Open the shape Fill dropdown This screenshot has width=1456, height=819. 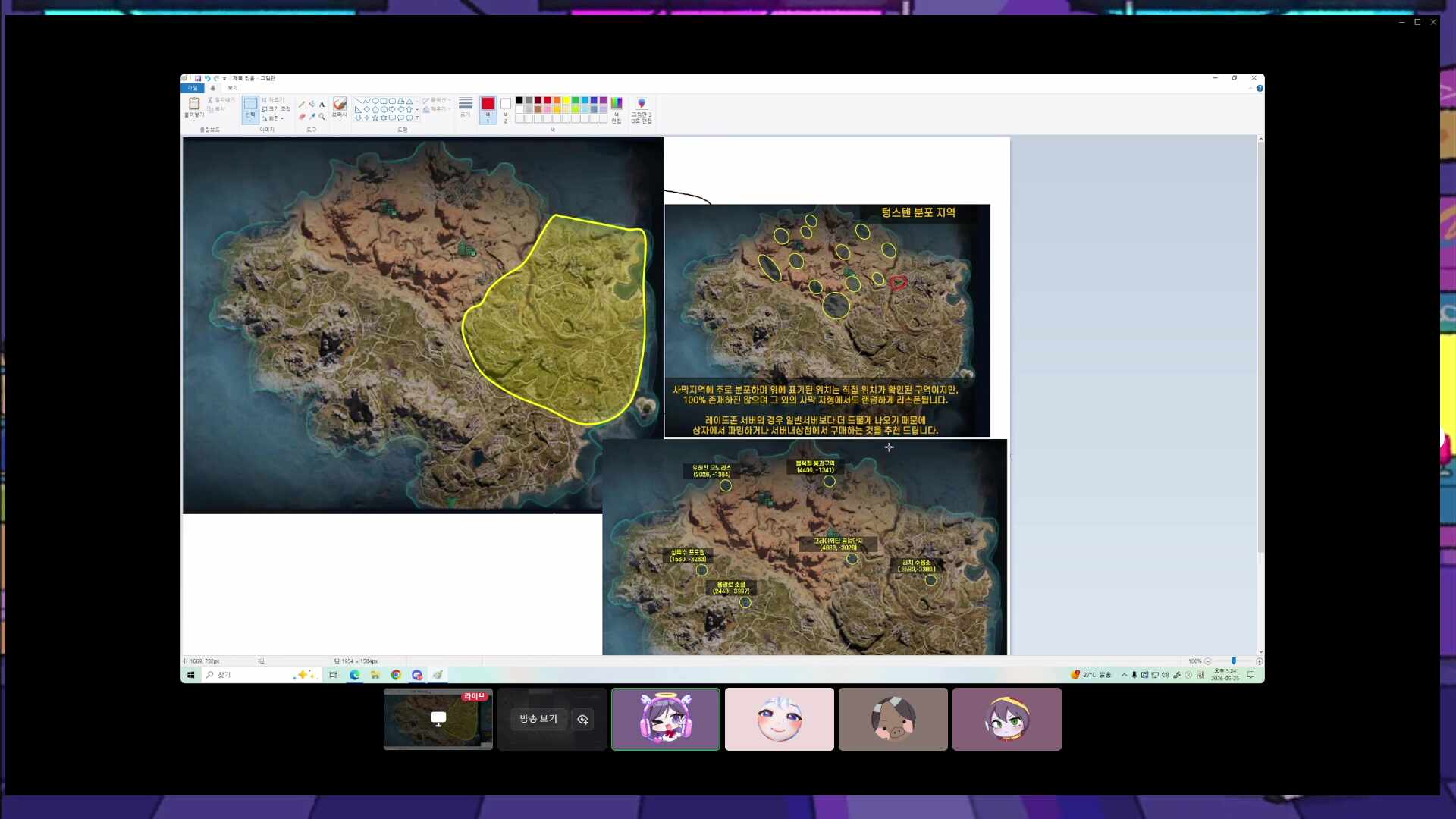[437, 109]
